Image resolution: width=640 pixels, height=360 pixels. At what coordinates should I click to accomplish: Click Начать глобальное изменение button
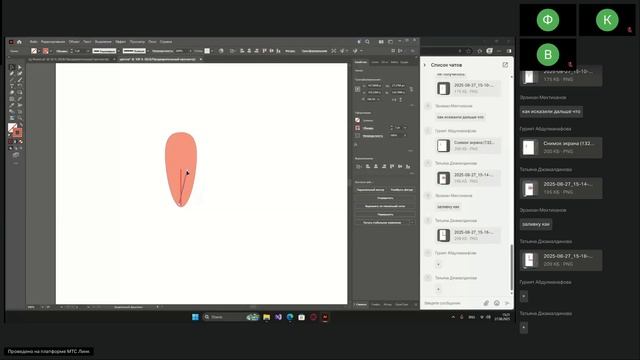pos(382,222)
